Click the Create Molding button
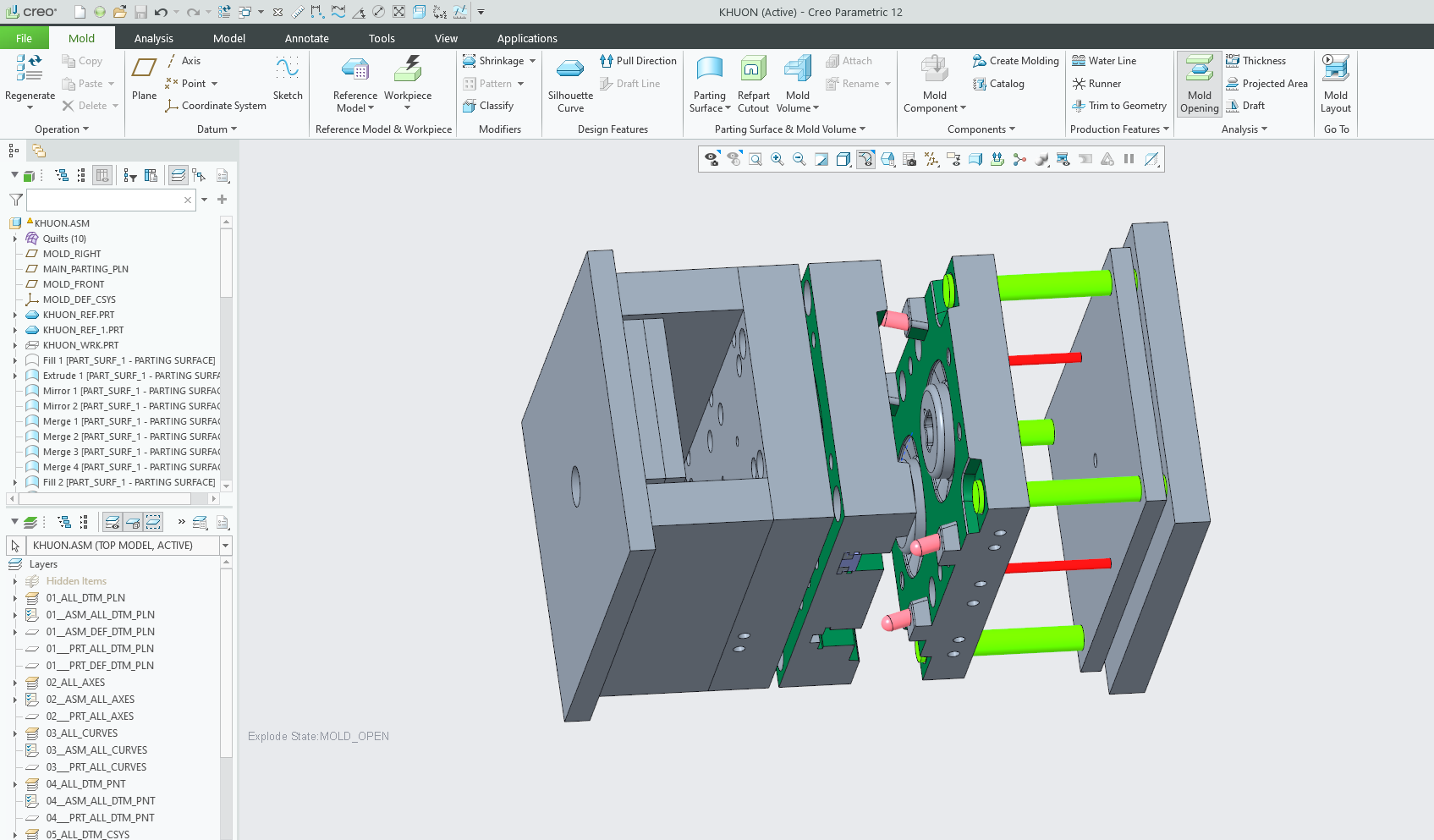This screenshot has width=1434, height=840. pyautogui.click(x=1016, y=61)
